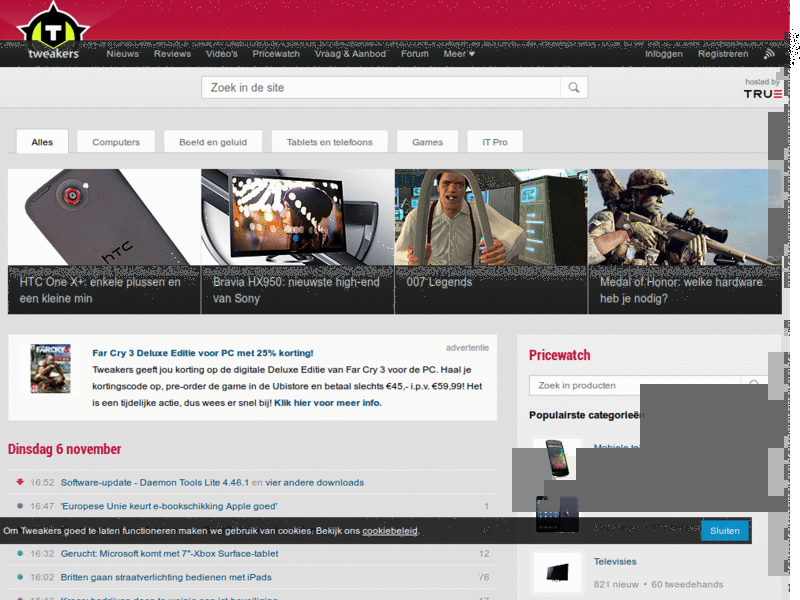Open the Pricewatch menu item
Screen dimensions: 800x600
point(276,54)
